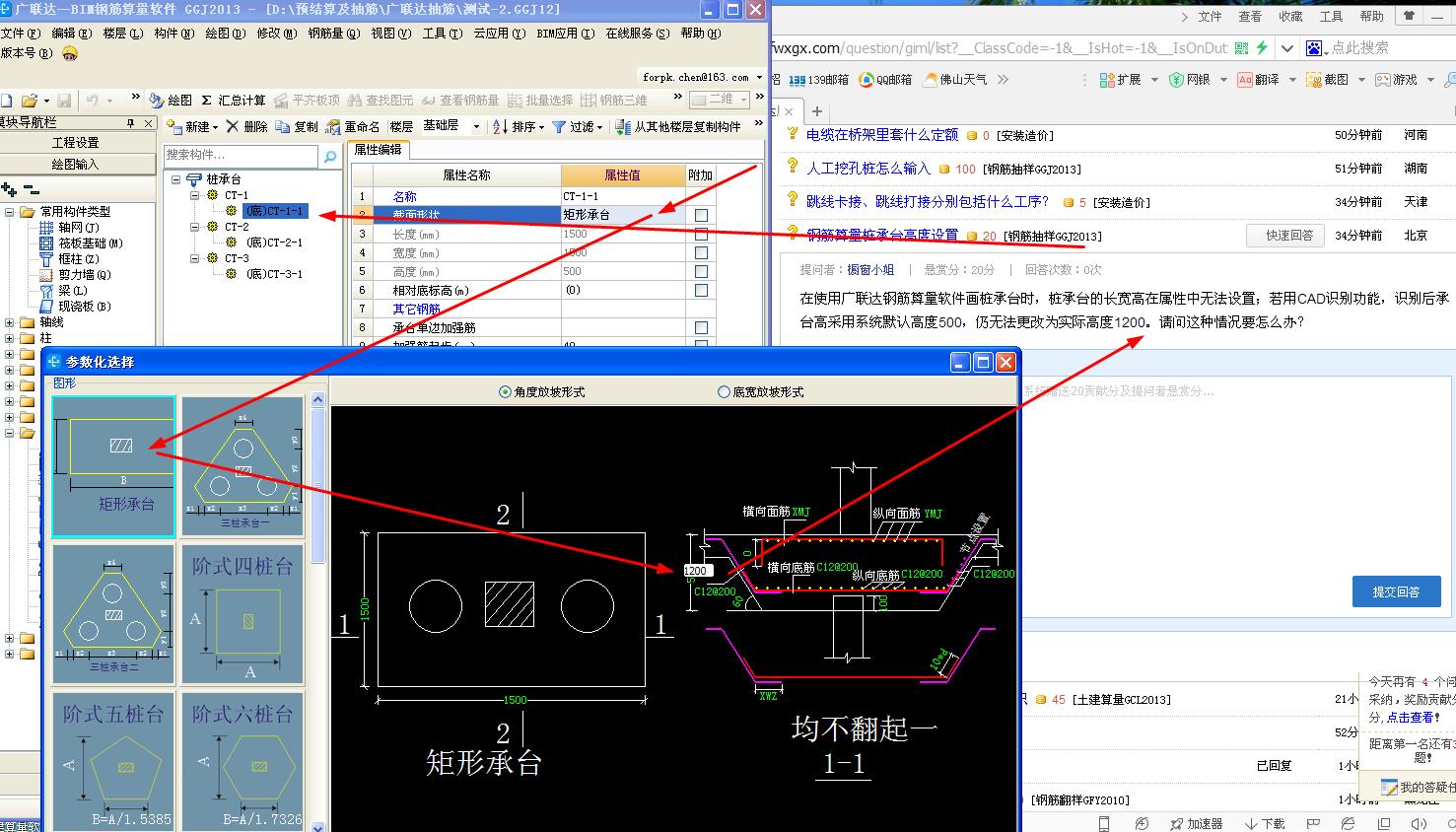Click 复制 copy icon in component toolbar

click(x=283, y=126)
